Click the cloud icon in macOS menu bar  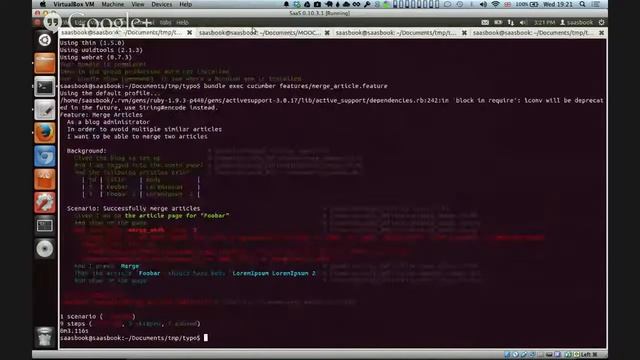pyautogui.click(x=346, y=4)
